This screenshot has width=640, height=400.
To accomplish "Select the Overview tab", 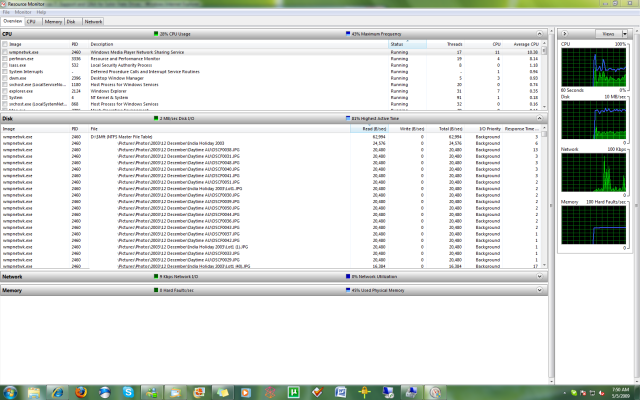I will (12, 21).
